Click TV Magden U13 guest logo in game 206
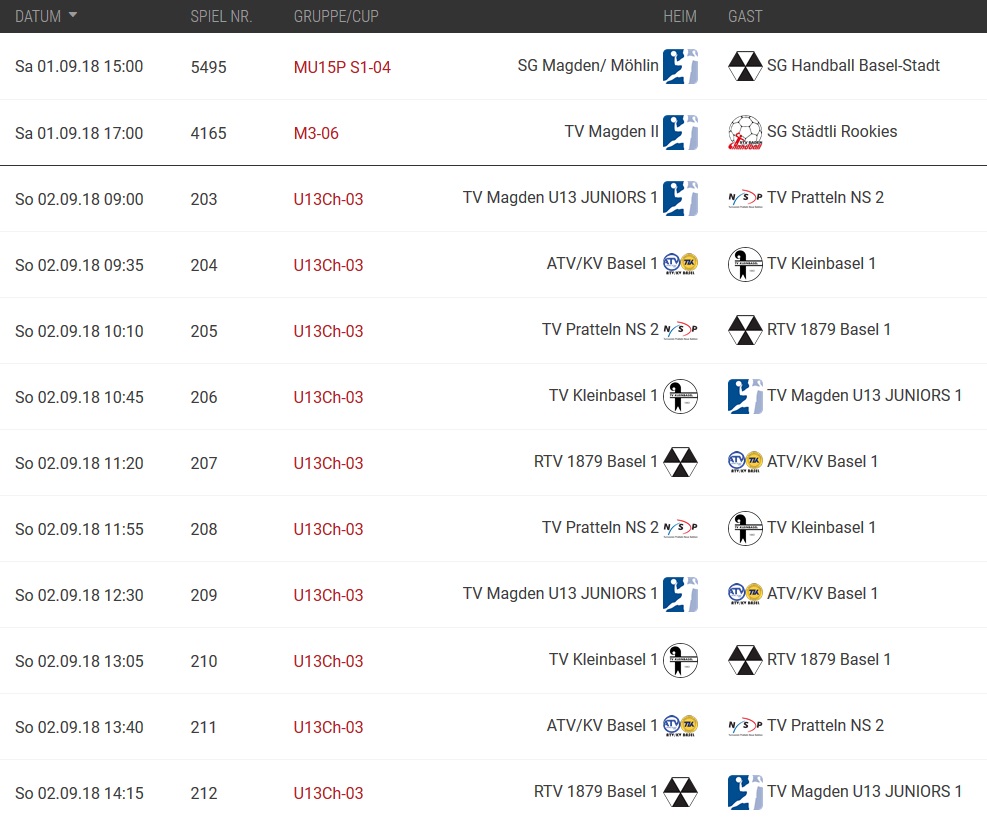 click(745, 396)
